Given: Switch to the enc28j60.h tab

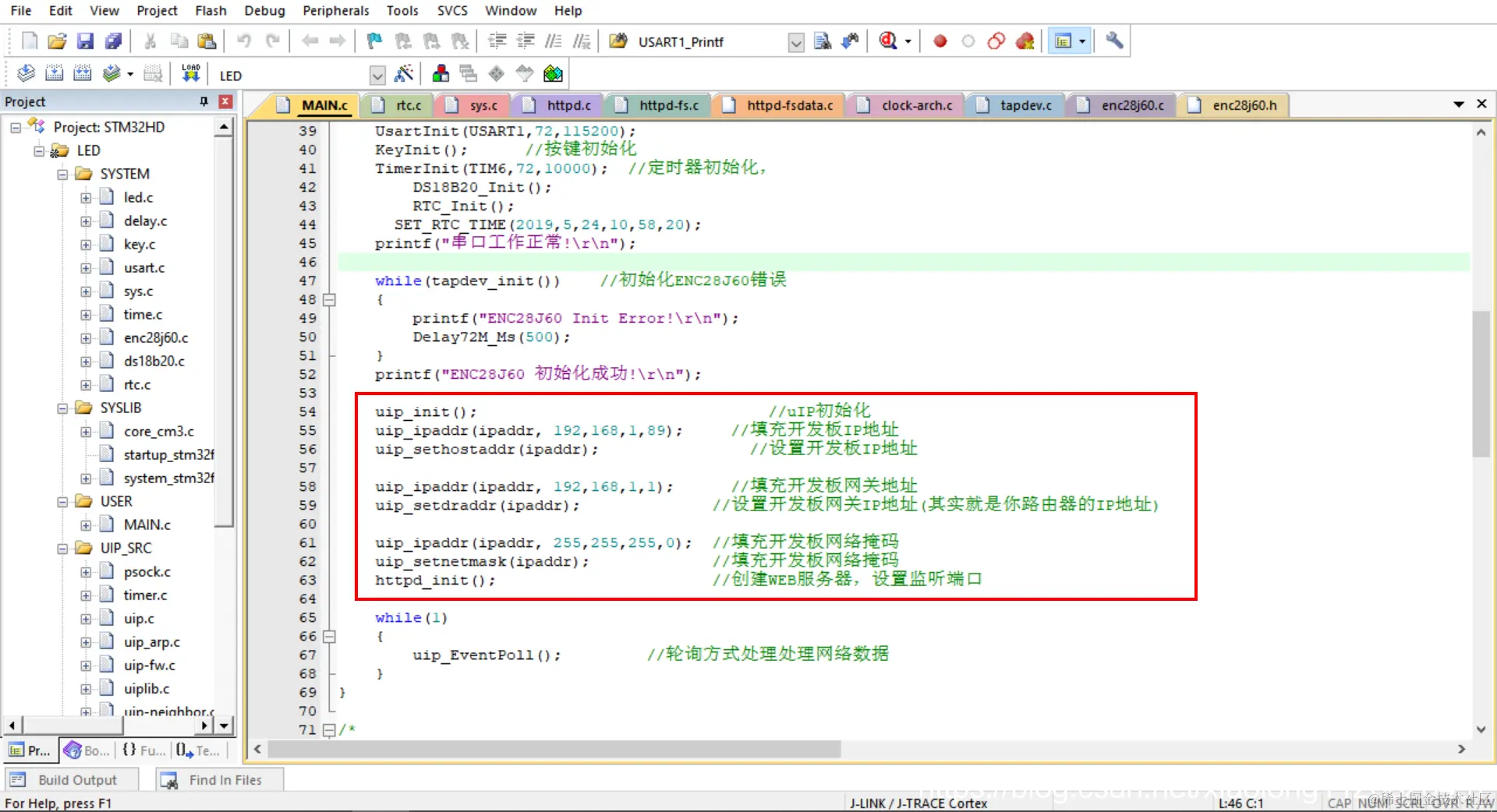Looking at the screenshot, I should pyautogui.click(x=1233, y=104).
